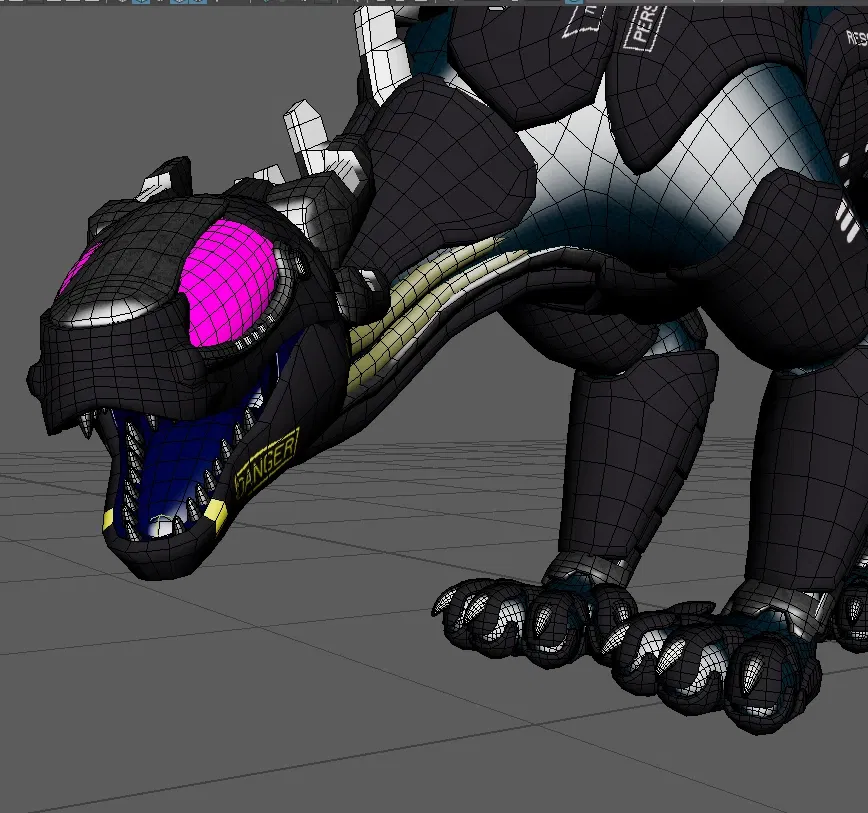Click the highlighted blue toolbar icon above PERS label
The image size is (868, 813).
[574, 2]
